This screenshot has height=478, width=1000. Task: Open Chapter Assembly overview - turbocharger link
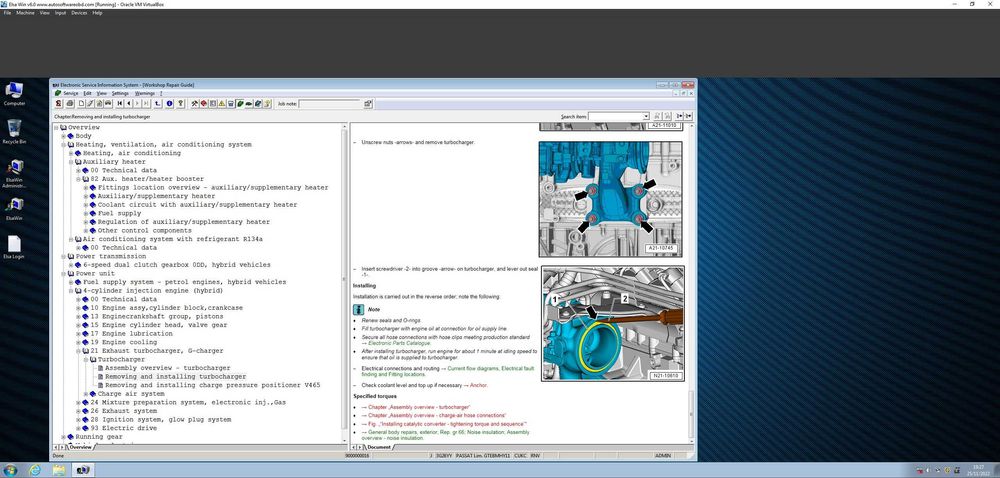419,407
